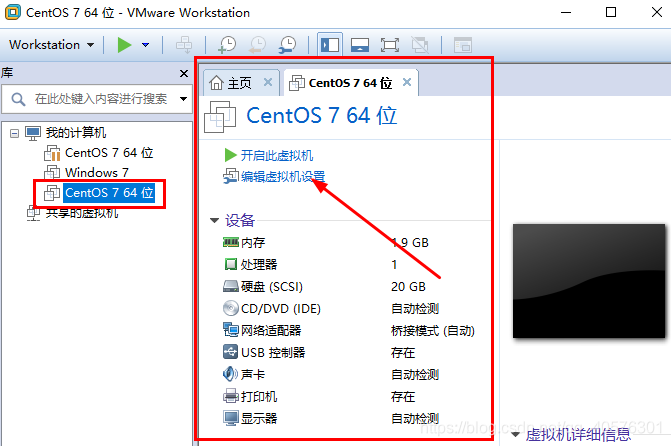Image resolution: width=671 pixels, height=446 pixels.
Task: Click the 显示器 display icon
Action: (x=231, y=418)
